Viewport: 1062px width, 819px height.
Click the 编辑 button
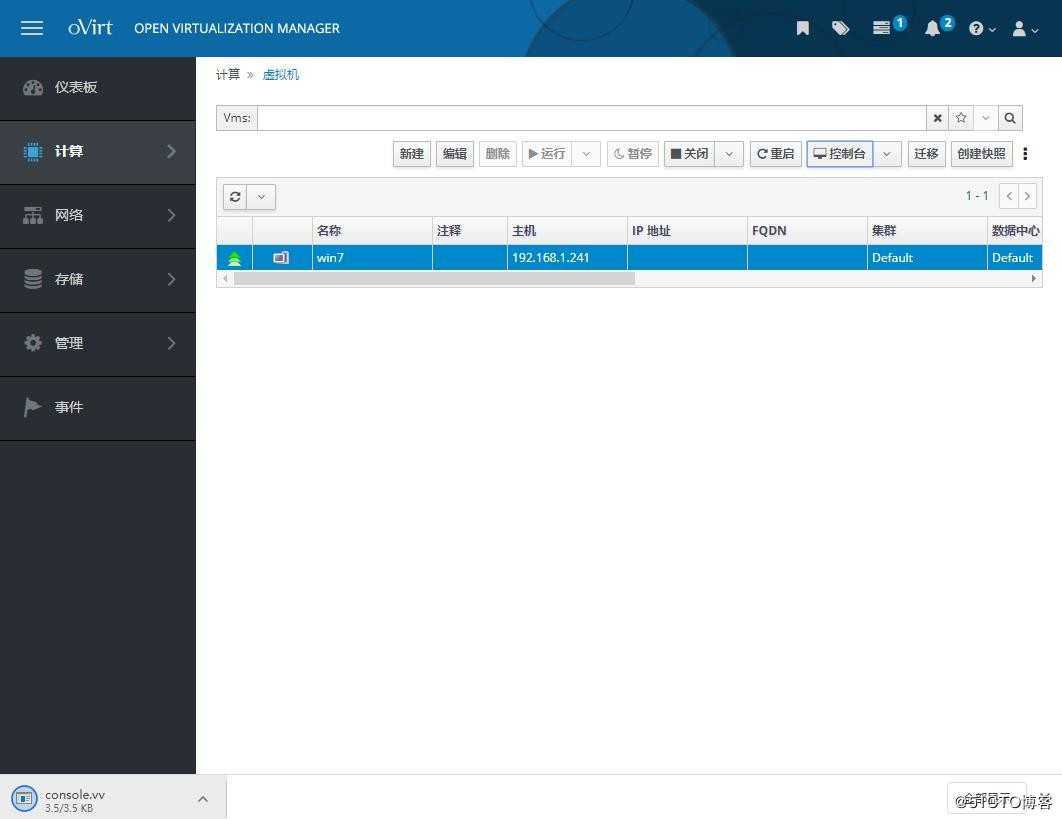pyautogui.click(x=455, y=154)
